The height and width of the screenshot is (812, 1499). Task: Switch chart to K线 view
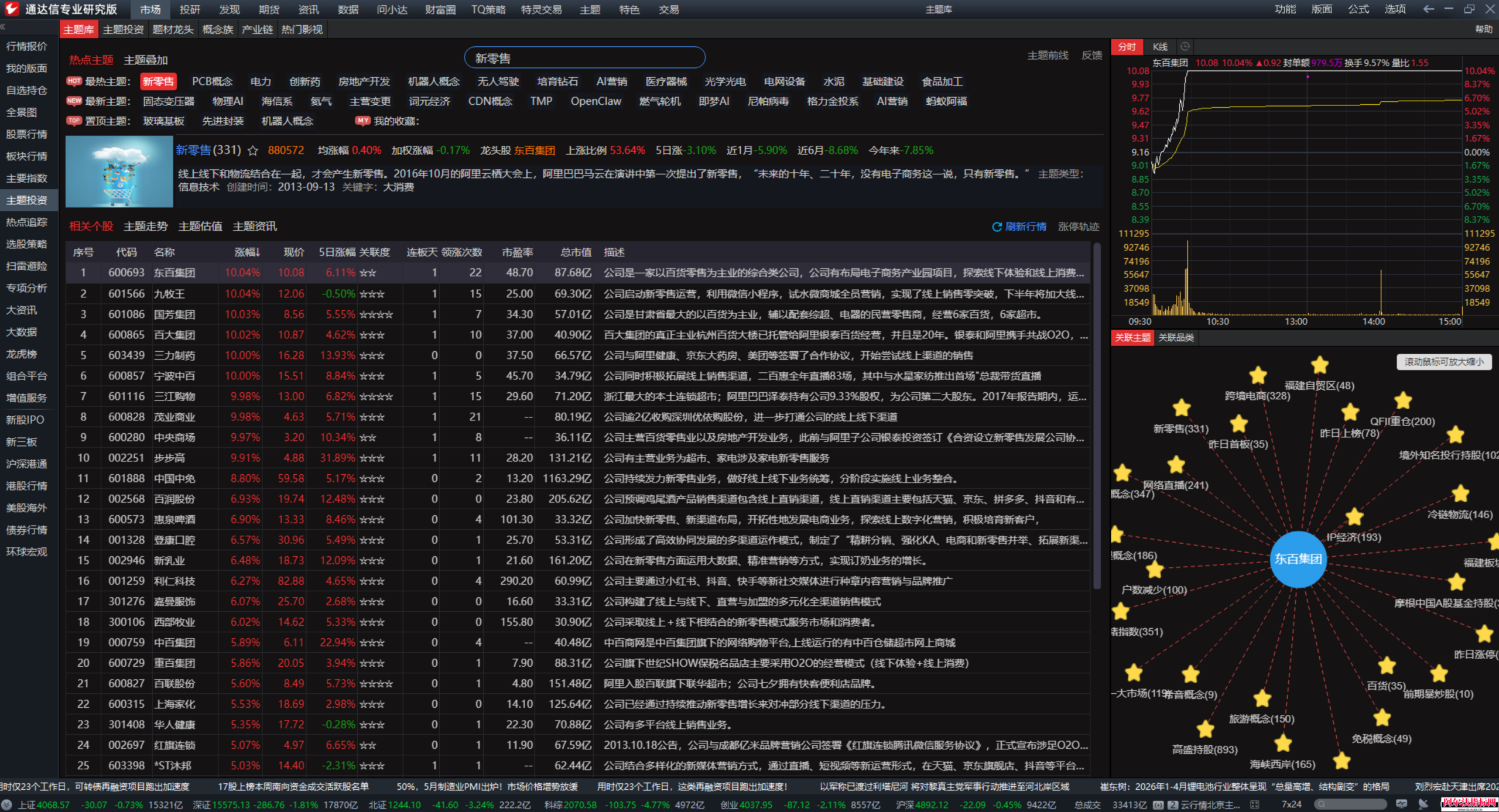click(x=1160, y=47)
